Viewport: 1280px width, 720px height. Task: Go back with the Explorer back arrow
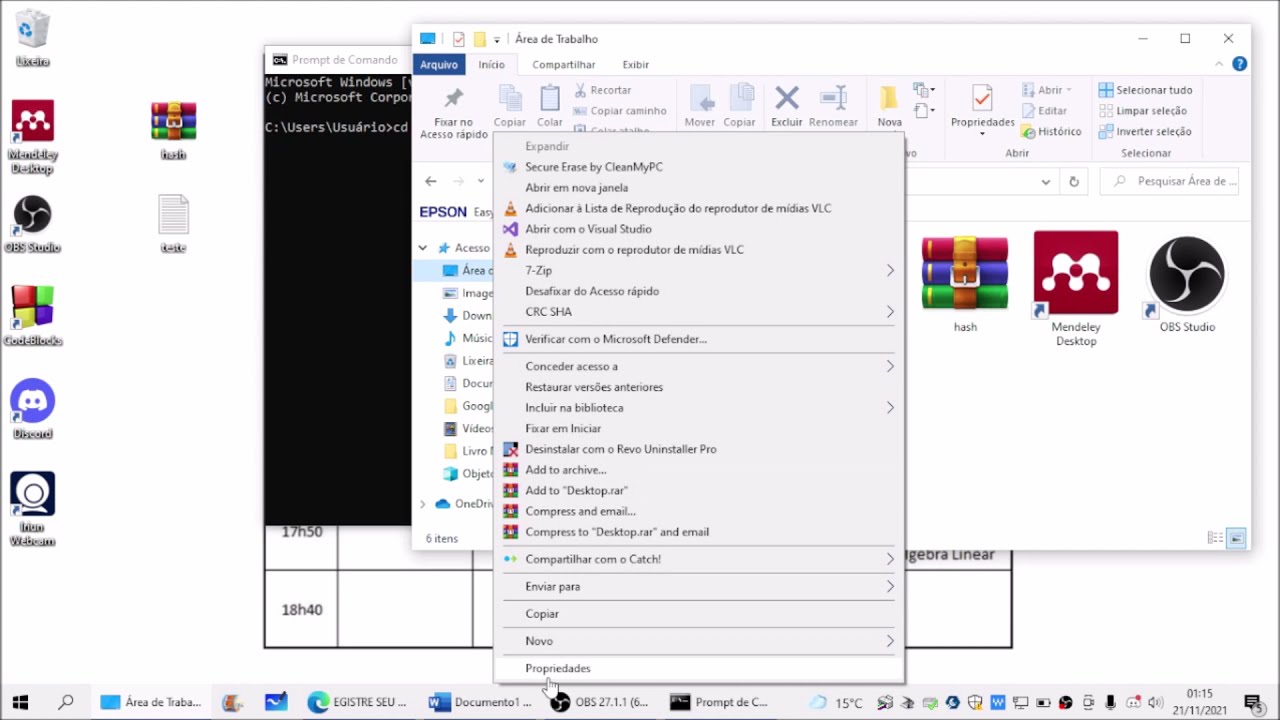pos(430,181)
